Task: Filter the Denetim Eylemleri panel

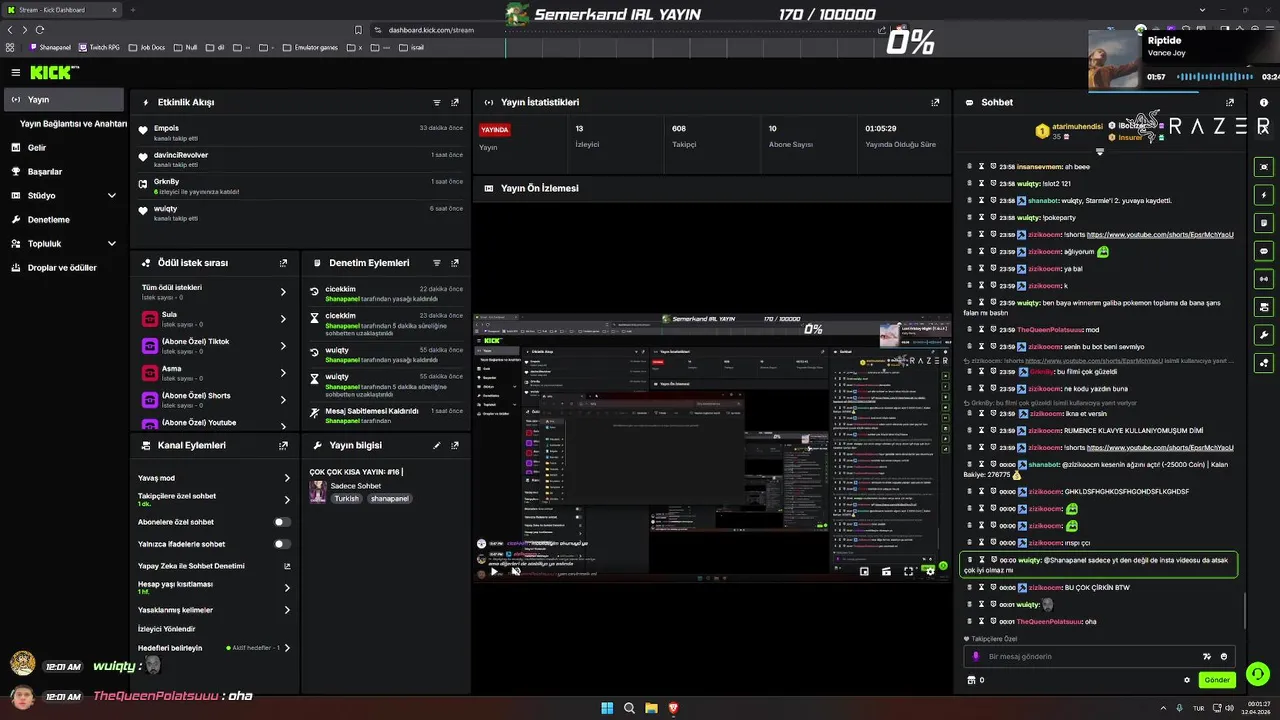Action: tap(437, 263)
